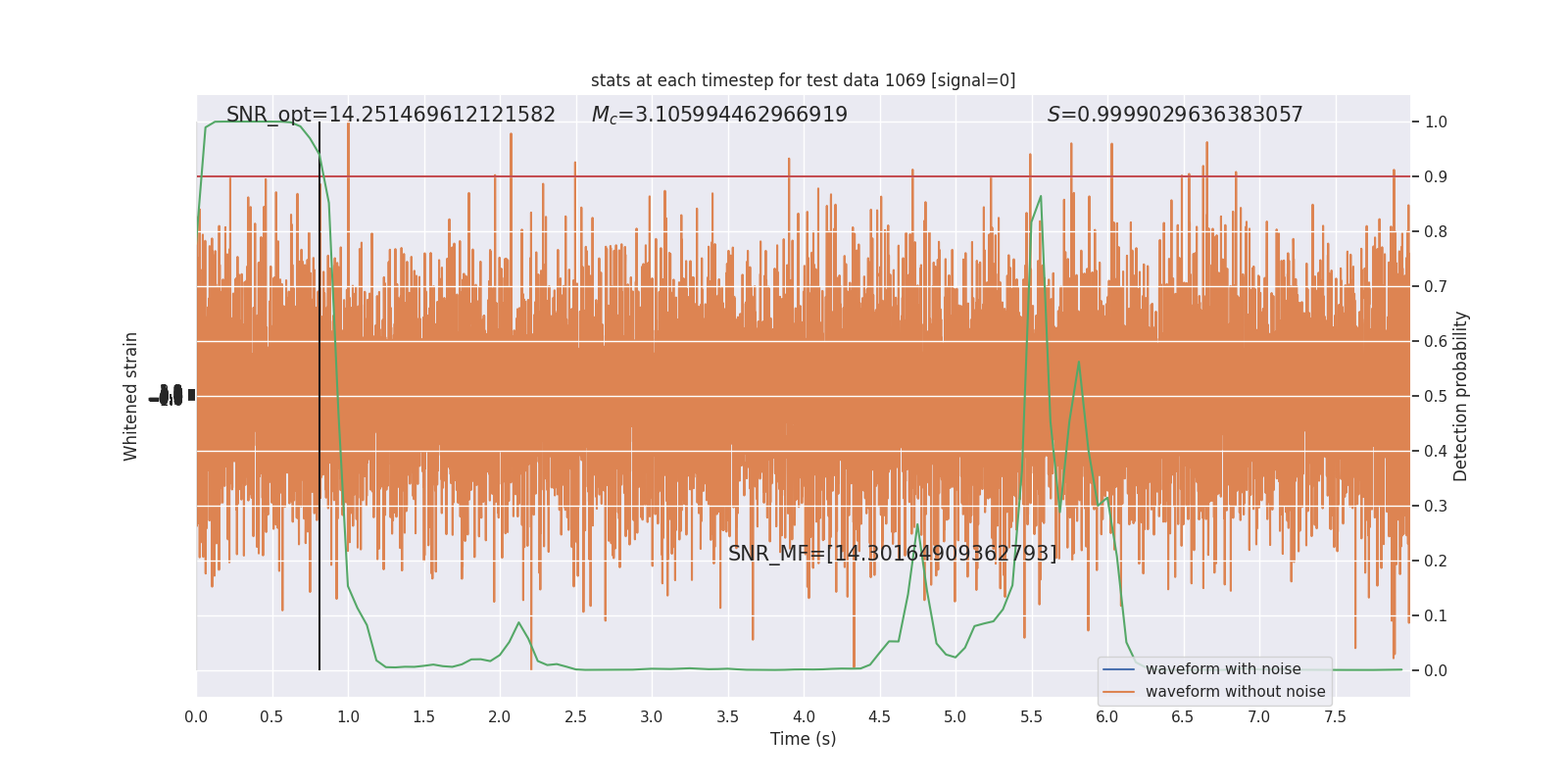The image size is (1568, 784).
Task: Click the blue legend line sample
Action: point(1118,669)
